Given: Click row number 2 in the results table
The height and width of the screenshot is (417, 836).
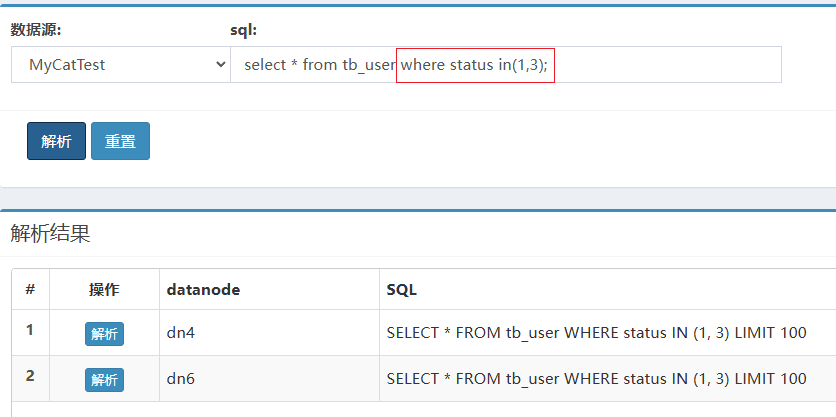Looking at the screenshot, I should tap(30, 375).
